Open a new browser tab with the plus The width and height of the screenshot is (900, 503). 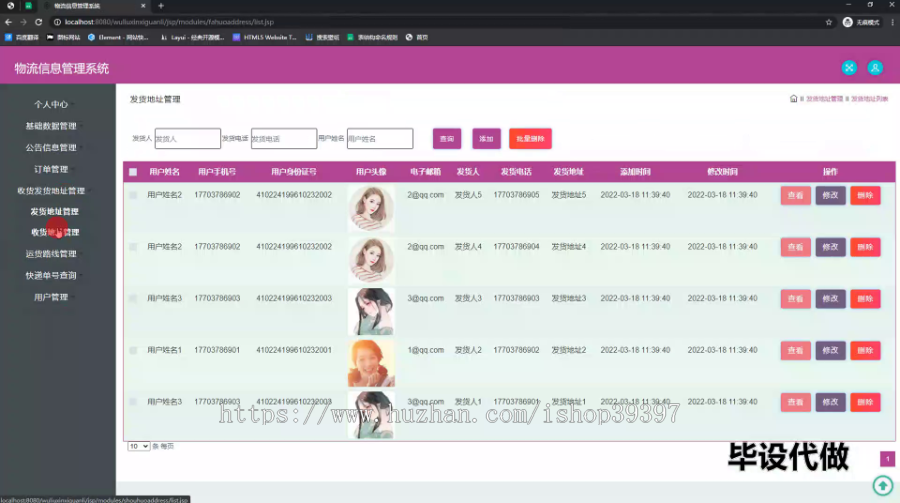pos(161,6)
